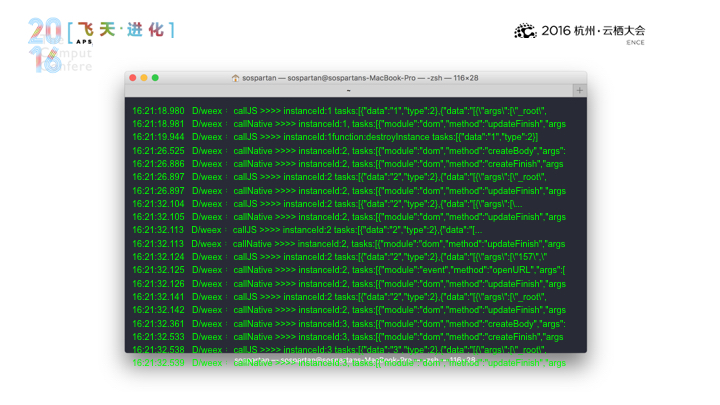Click the createBody line for instanceId:3
The width and height of the screenshot is (720, 405).
tap(349, 324)
